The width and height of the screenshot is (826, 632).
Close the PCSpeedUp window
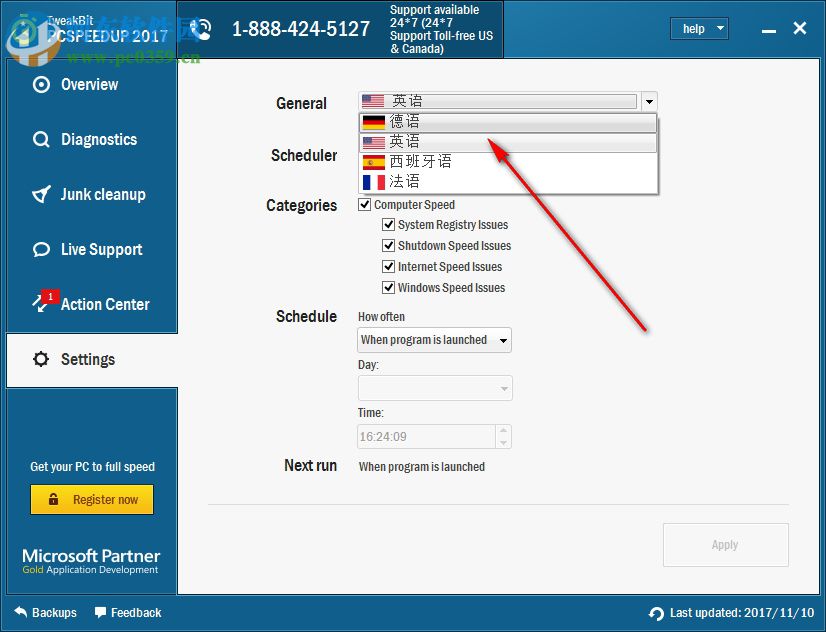click(x=800, y=28)
